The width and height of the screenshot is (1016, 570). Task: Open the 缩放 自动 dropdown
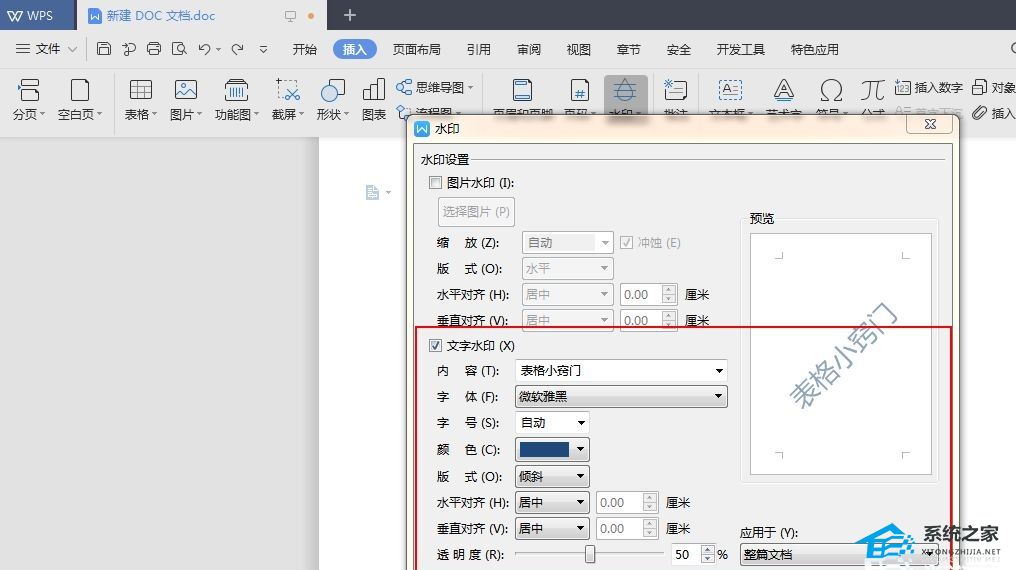567,242
